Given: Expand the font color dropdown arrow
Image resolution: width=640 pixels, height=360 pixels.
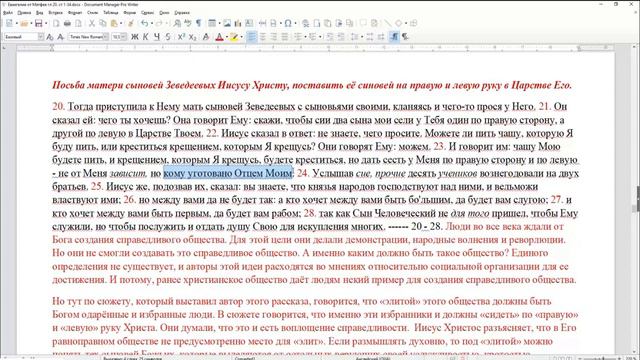Looking at the screenshot, I should click(227, 37).
